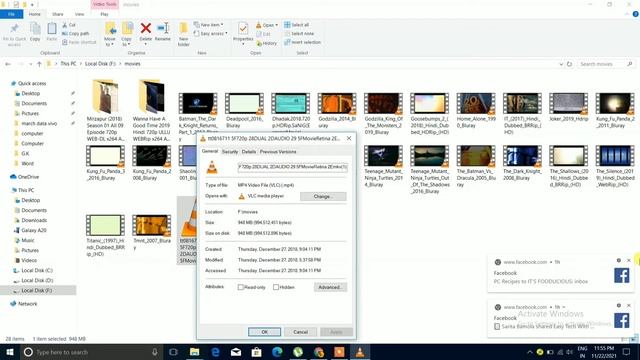Click the Task View taskbar icon
640x360 pixels.
point(173,352)
